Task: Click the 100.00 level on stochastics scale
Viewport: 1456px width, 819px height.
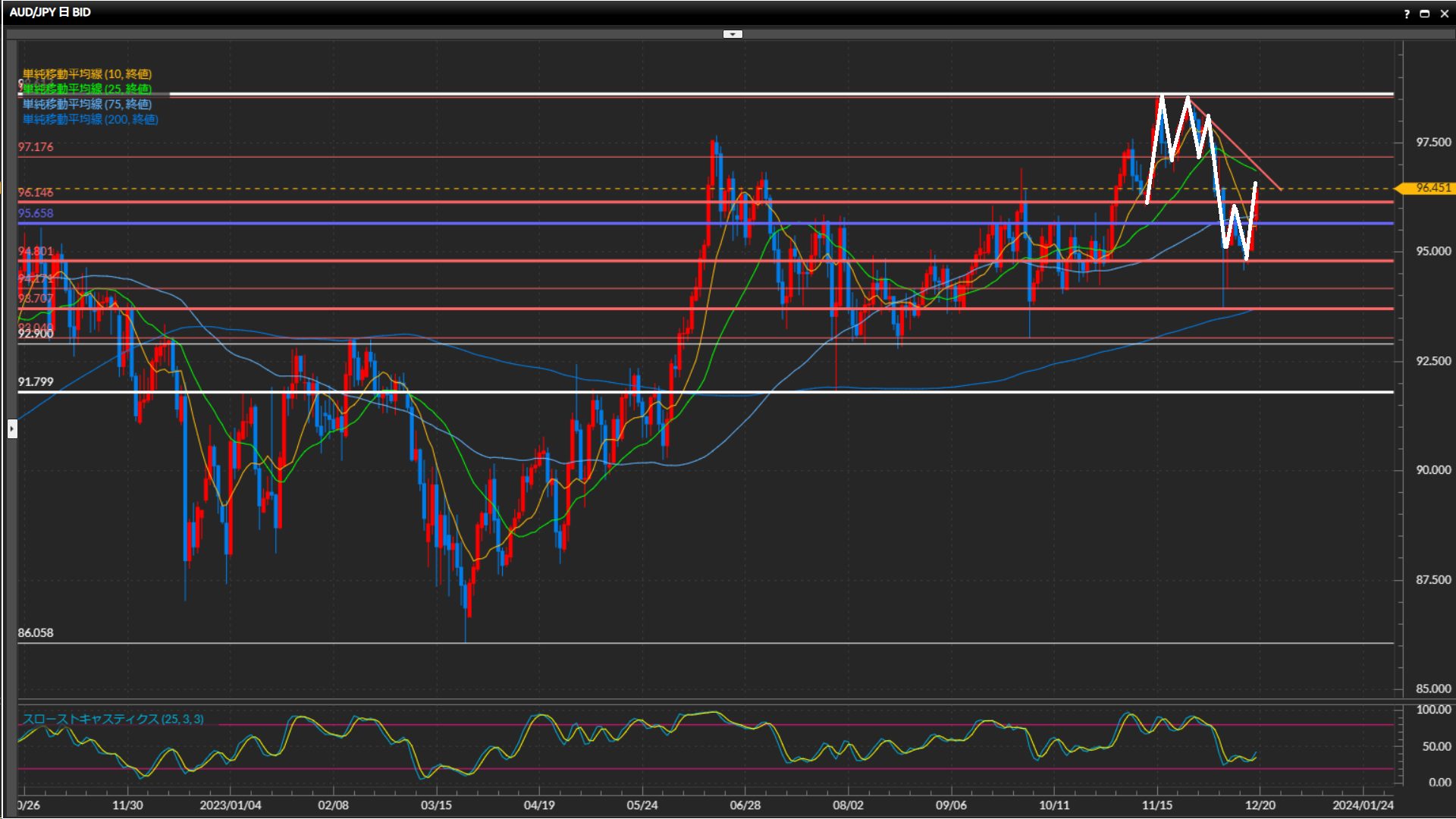Action: (x=1433, y=710)
